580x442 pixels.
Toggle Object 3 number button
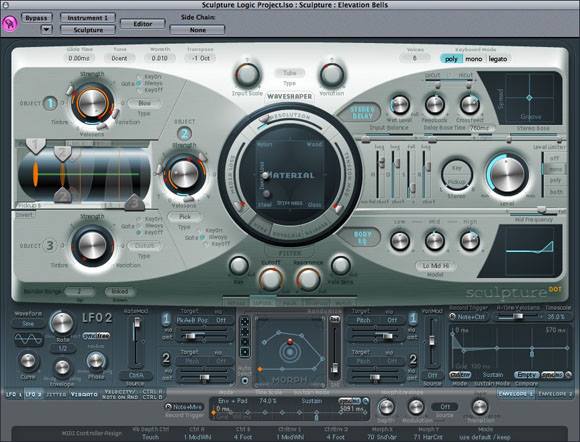(x=50, y=245)
